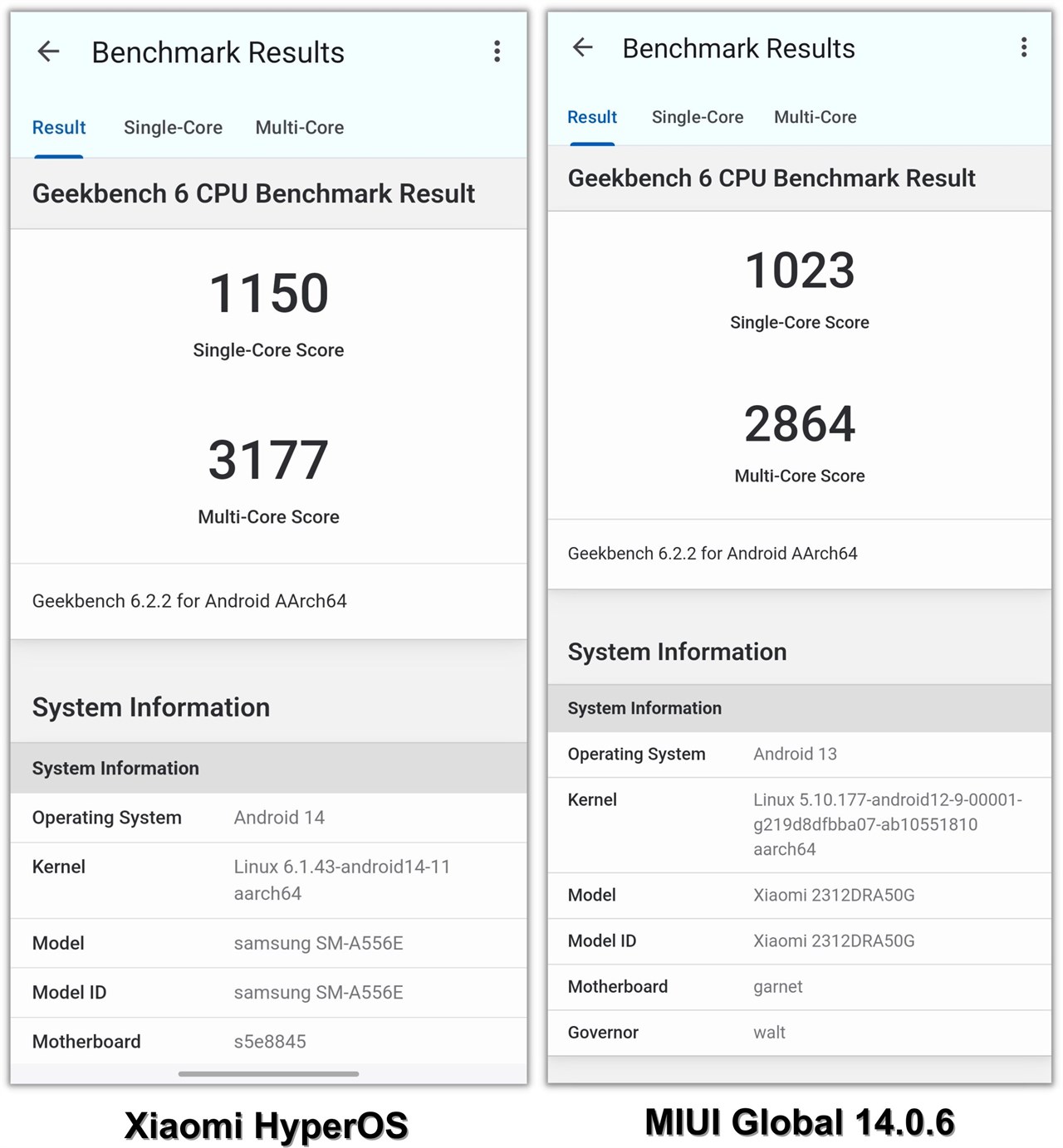Click the 2864 multi-core score
Screen dimensions: 1063x1148
[x=800, y=424]
